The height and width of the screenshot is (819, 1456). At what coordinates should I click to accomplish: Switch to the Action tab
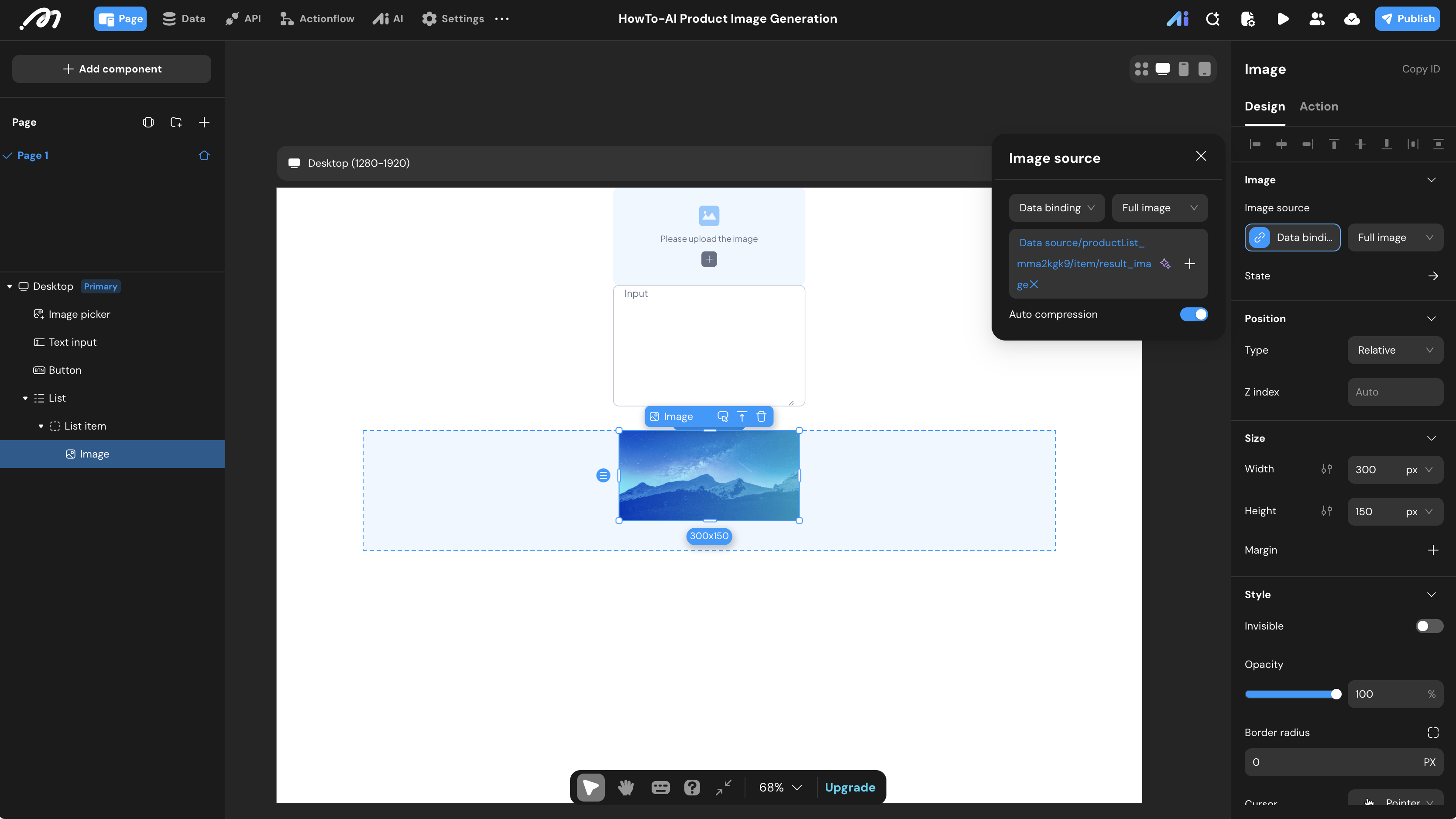click(1318, 106)
